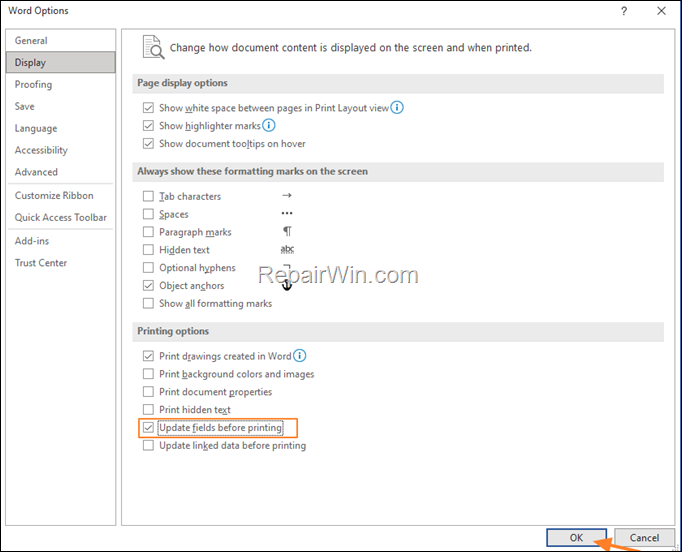The height and width of the screenshot is (552, 682).
Task: Click the Always show these formatting marks heading
Action: pos(253,171)
